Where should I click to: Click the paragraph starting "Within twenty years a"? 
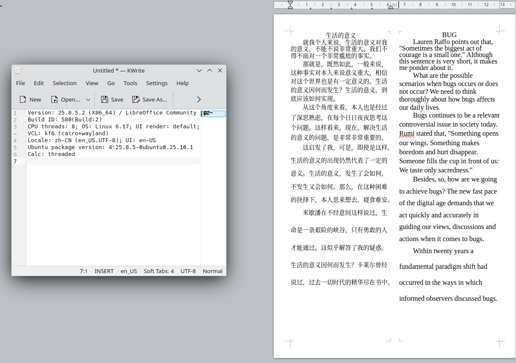[443, 251]
